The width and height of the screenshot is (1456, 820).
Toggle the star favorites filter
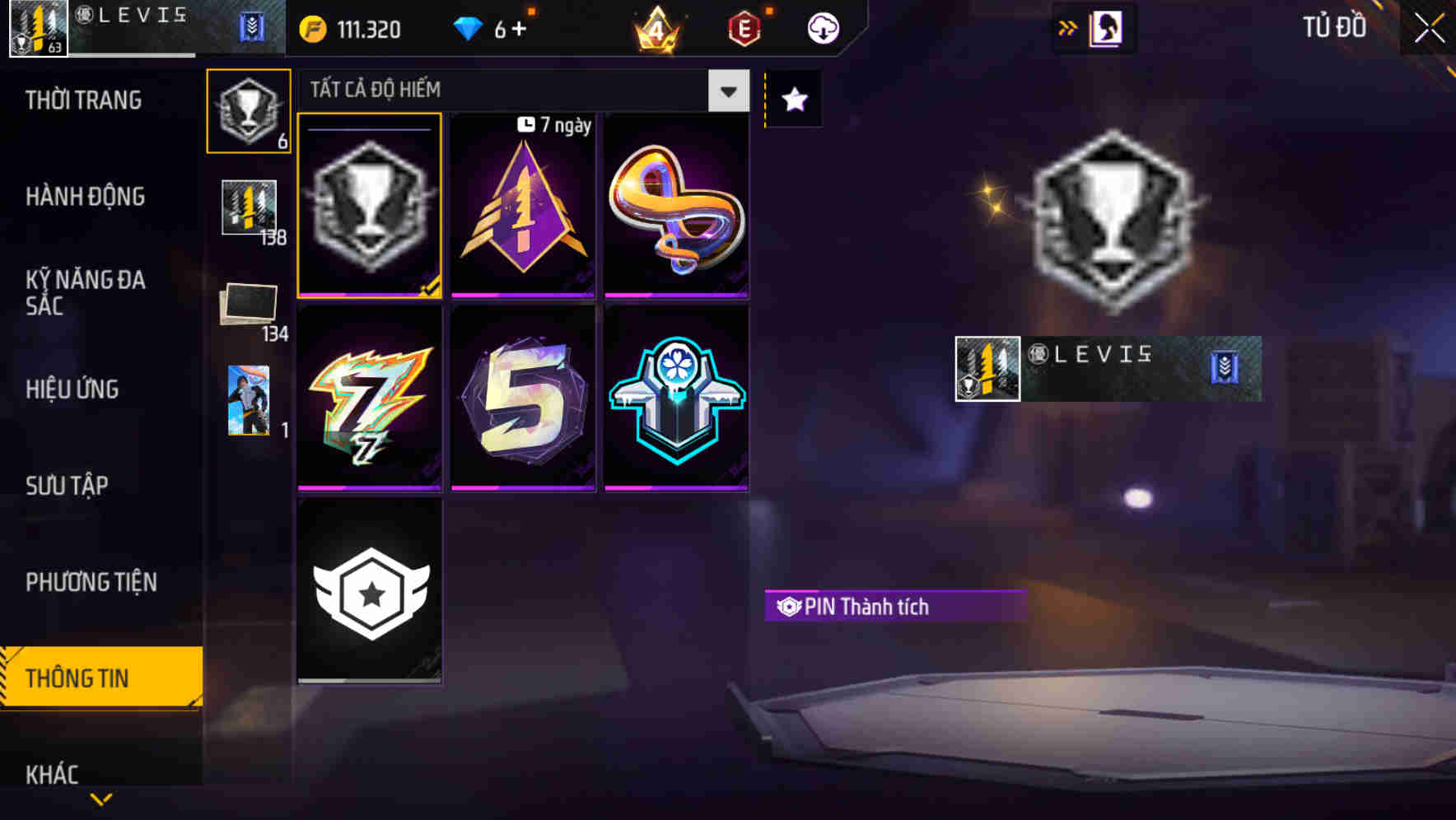coord(795,100)
